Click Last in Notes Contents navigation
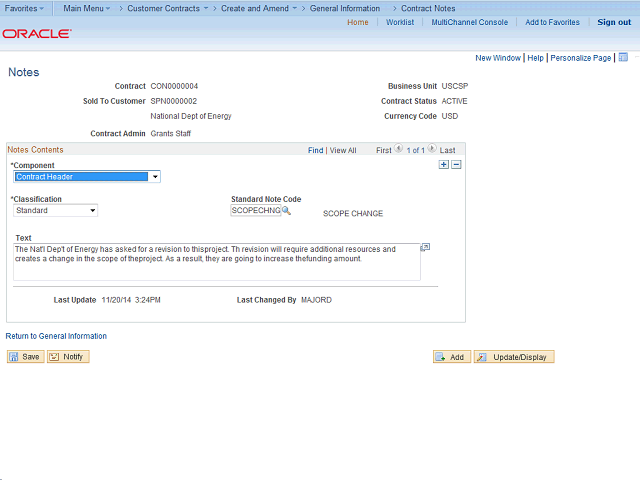This screenshot has height=480, width=640. tap(447, 150)
